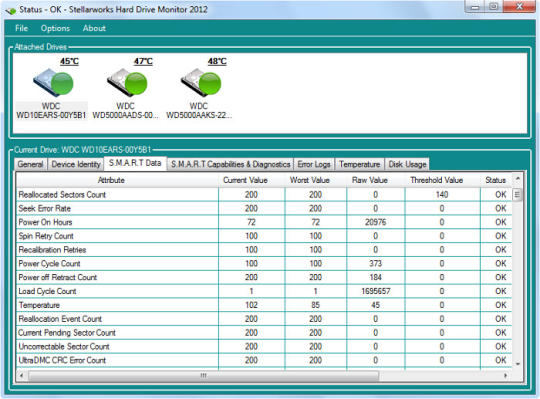
Task: Click the vertical scrollbar thumb
Action: click(517, 195)
